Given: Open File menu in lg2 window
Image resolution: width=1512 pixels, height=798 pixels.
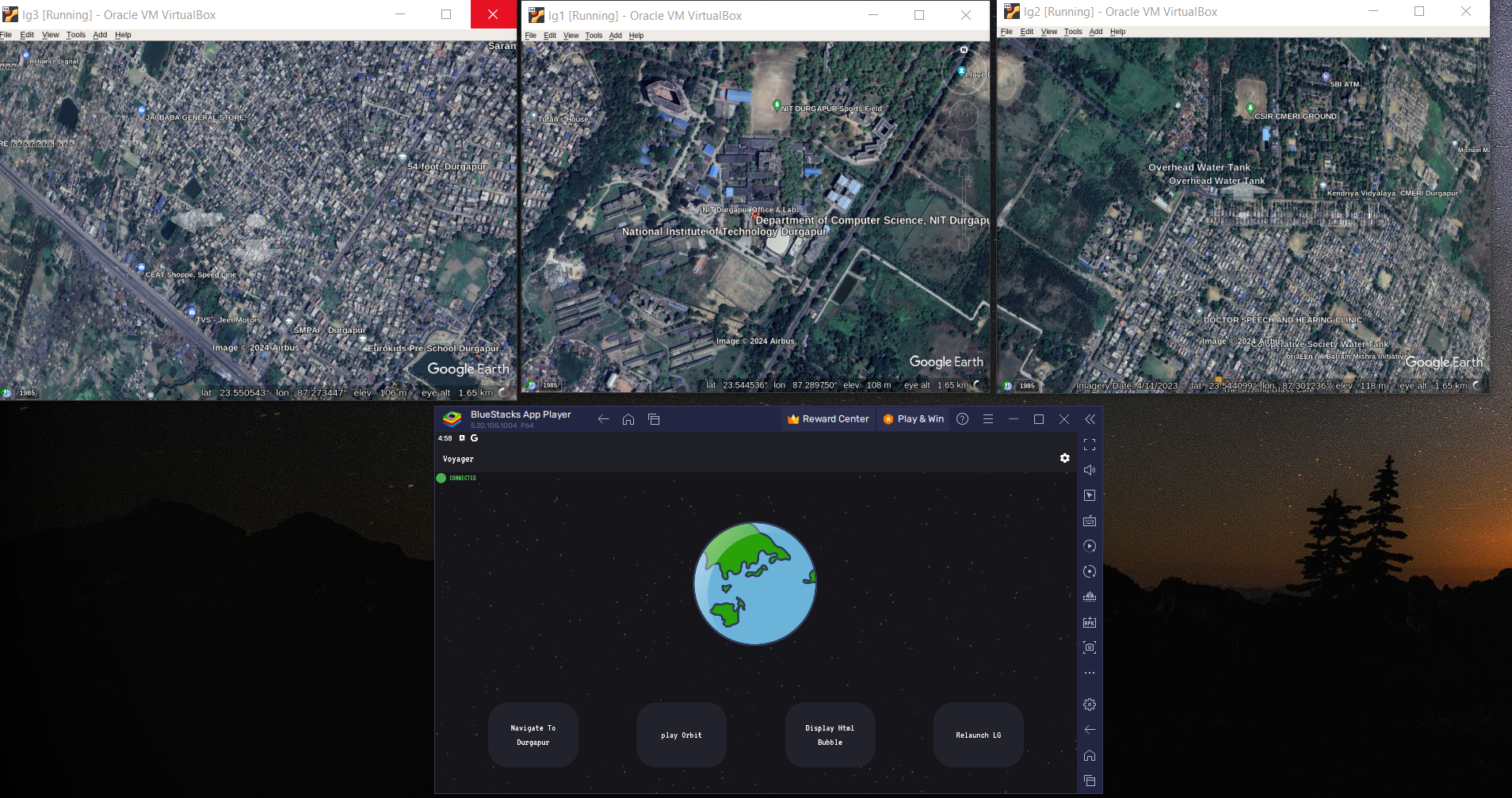Looking at the screenshot, I should pyautogui.click(x=1006, y=32).
